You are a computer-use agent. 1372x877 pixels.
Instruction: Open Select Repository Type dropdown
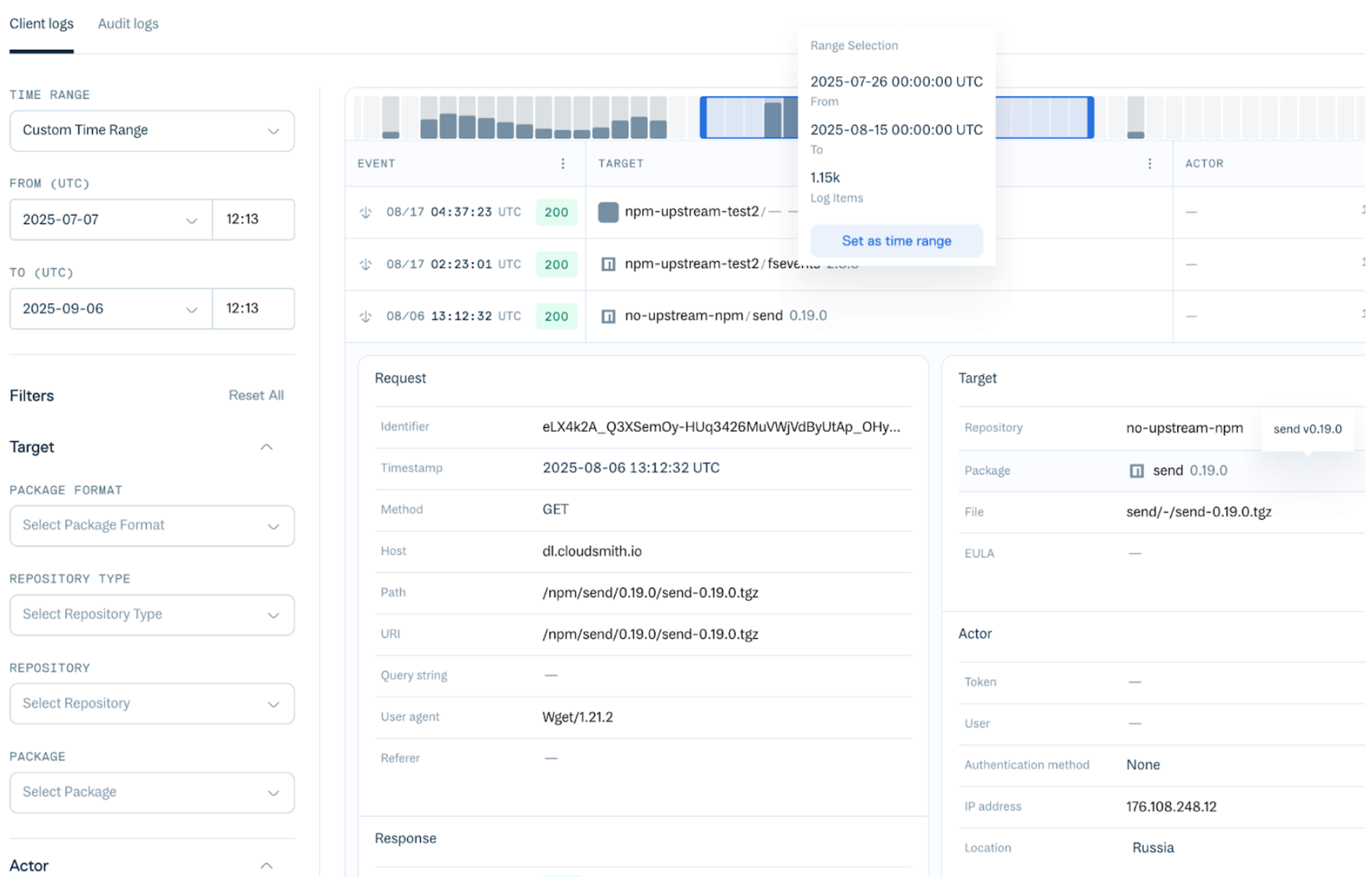pos(151,615)
